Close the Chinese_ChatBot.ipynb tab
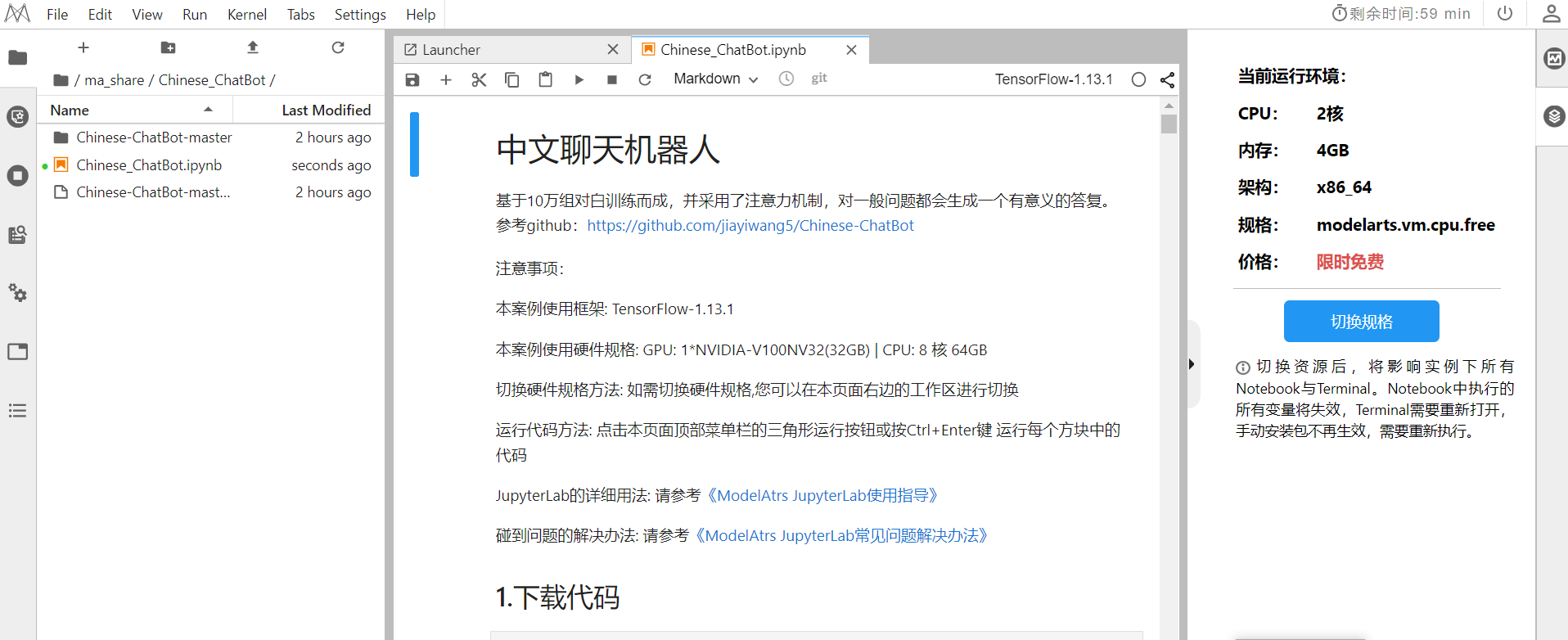Screen dimensions: 1568x640 pos(851,50)
